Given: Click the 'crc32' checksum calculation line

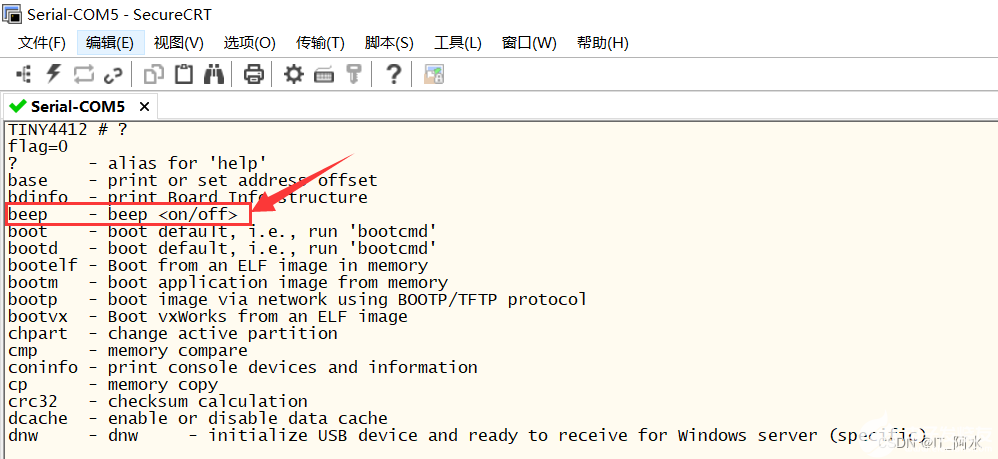Looking at the screenshot, I should pos(158,402).
